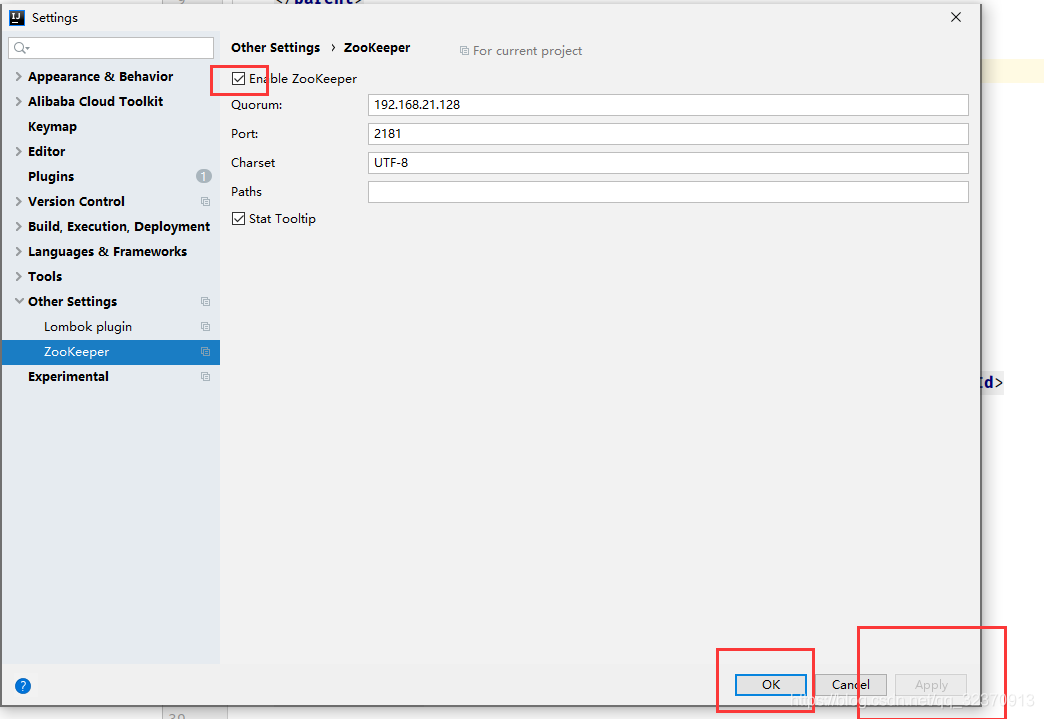
Task: Click the Charset label
Action: (253, 162)
